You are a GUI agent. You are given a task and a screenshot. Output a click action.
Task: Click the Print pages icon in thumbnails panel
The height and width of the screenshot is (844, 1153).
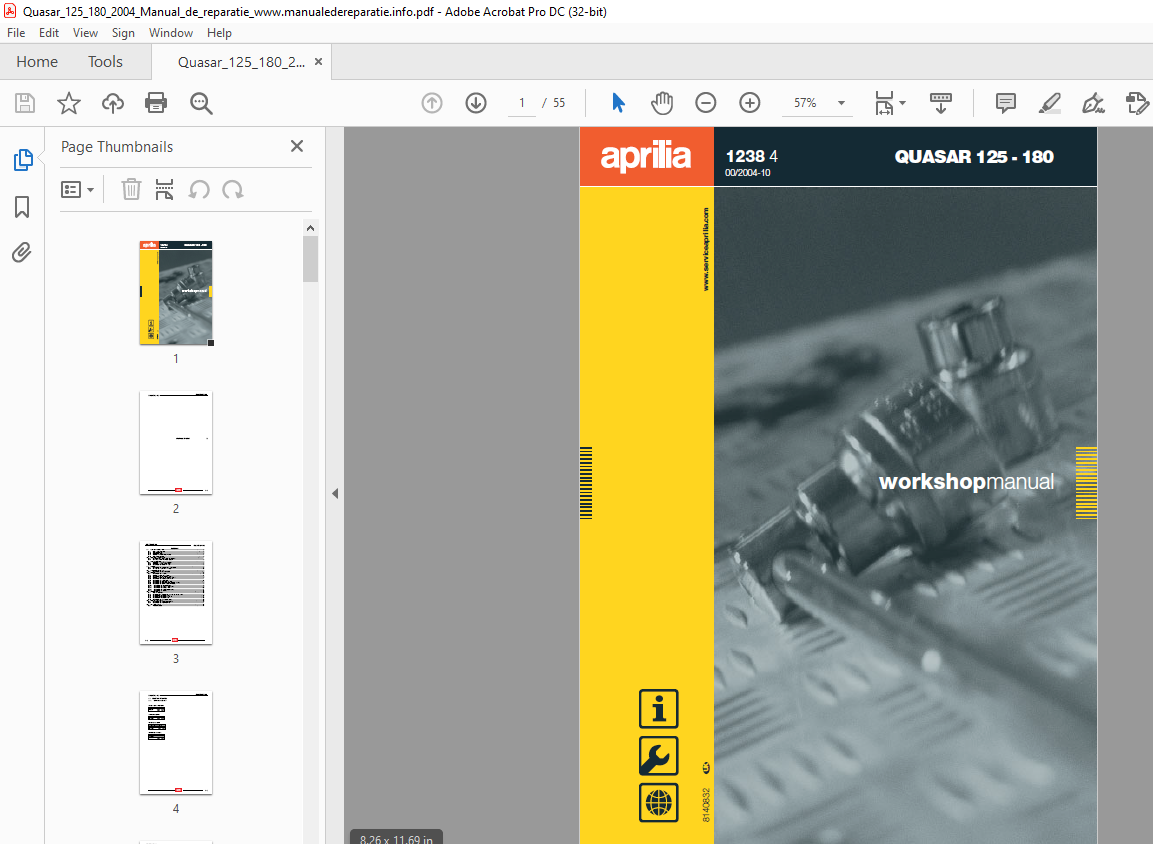coord(164,190)
